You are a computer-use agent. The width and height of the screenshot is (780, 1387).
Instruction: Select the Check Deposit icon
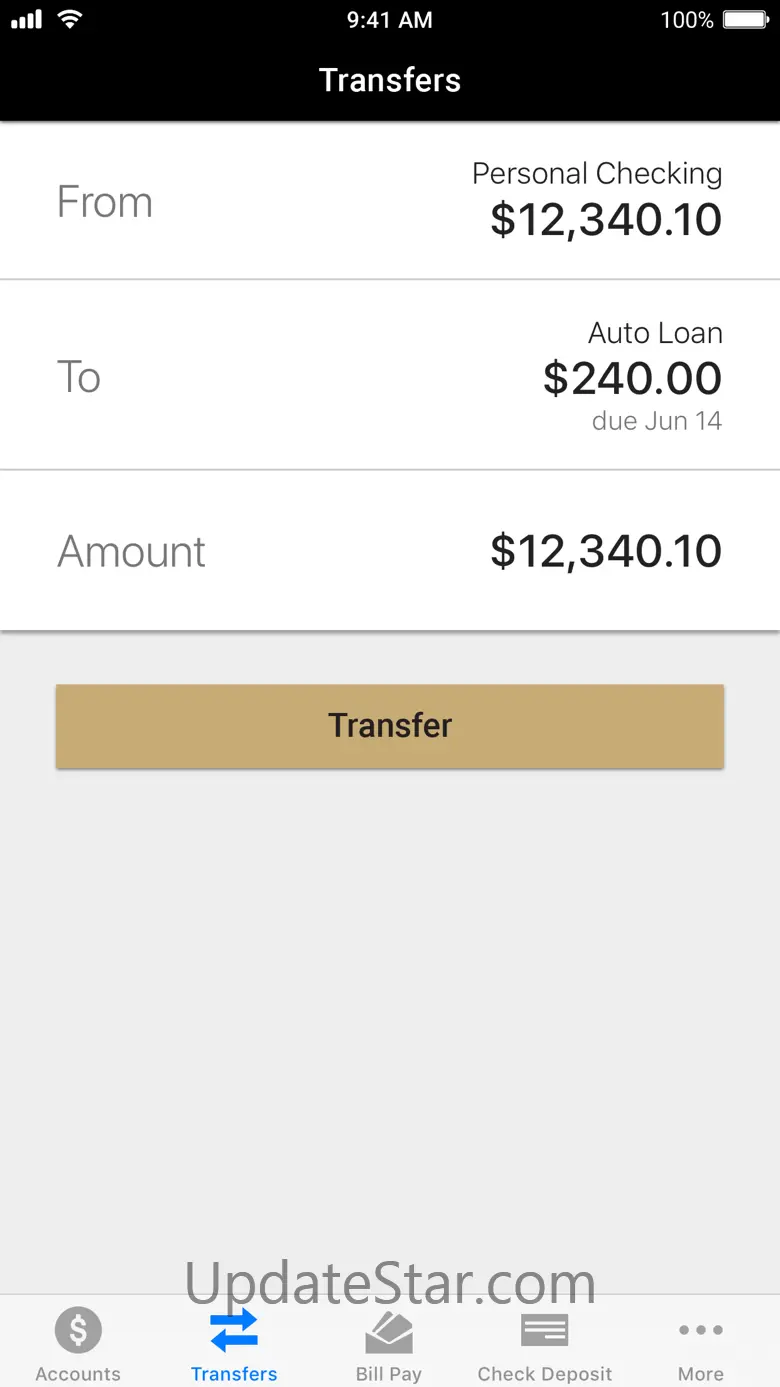point(545,1331)
